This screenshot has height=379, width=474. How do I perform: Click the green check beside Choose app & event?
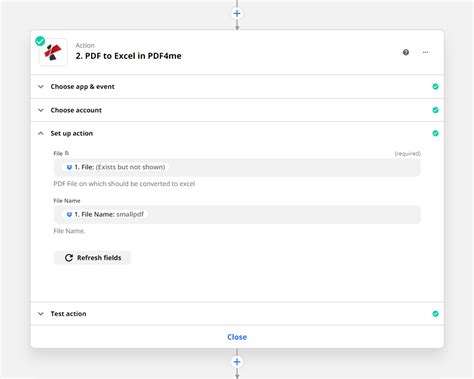coord(435,87)
